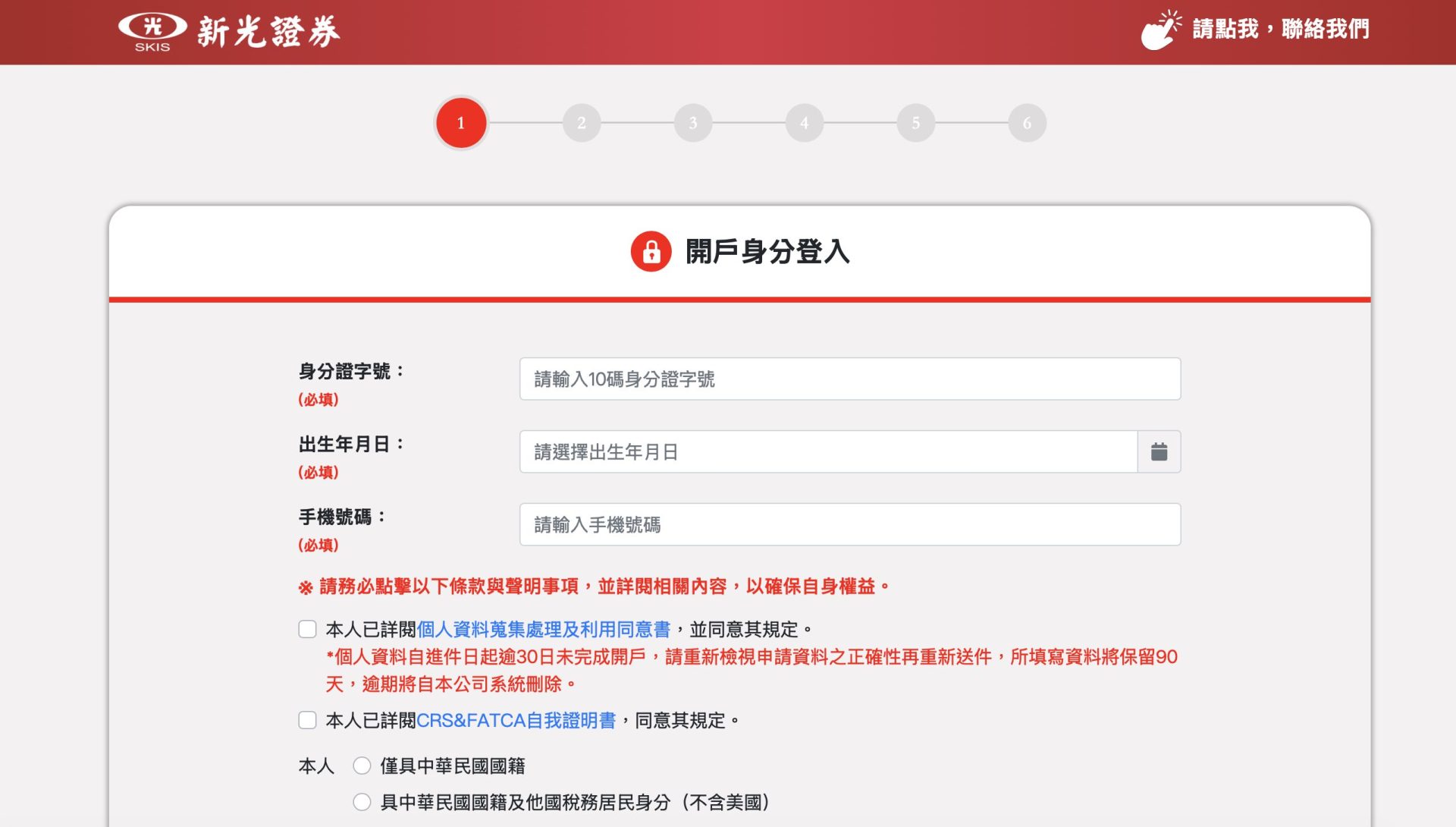Select 僅具中華民國國籍 radio option
The image size is (1456, 827).
click(x=362, y=766)
